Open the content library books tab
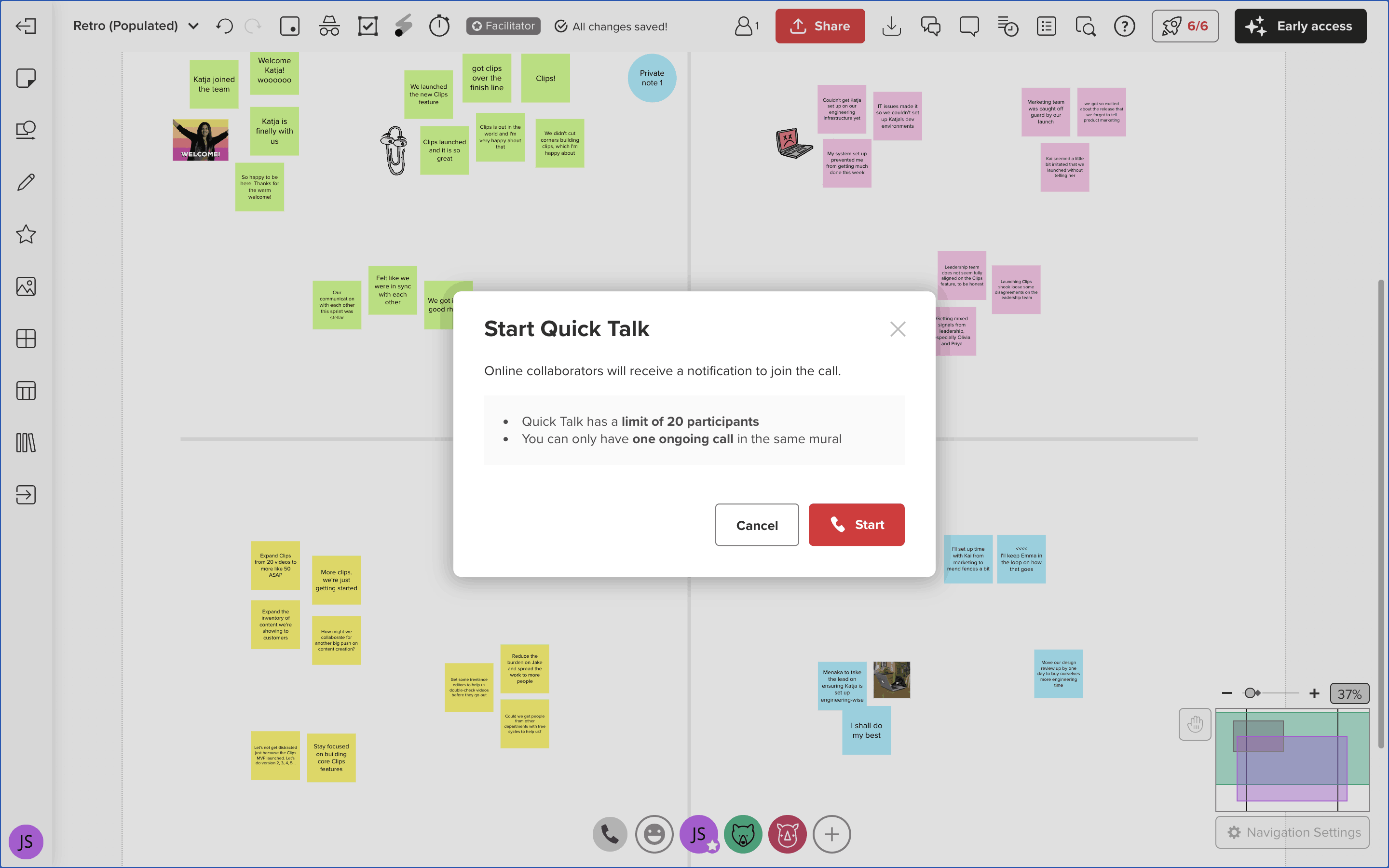The height and width of the screenshot is (868, 1389). (x=26, y=443)
